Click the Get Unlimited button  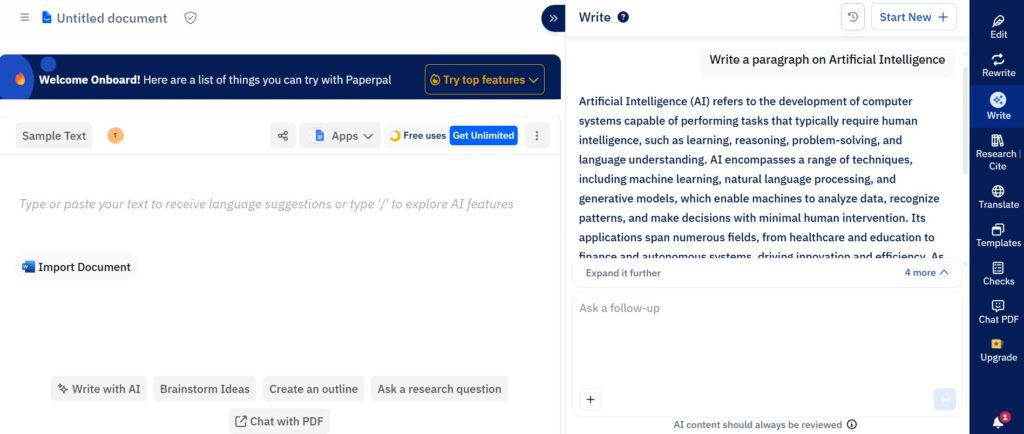click(x=483, y=136)
